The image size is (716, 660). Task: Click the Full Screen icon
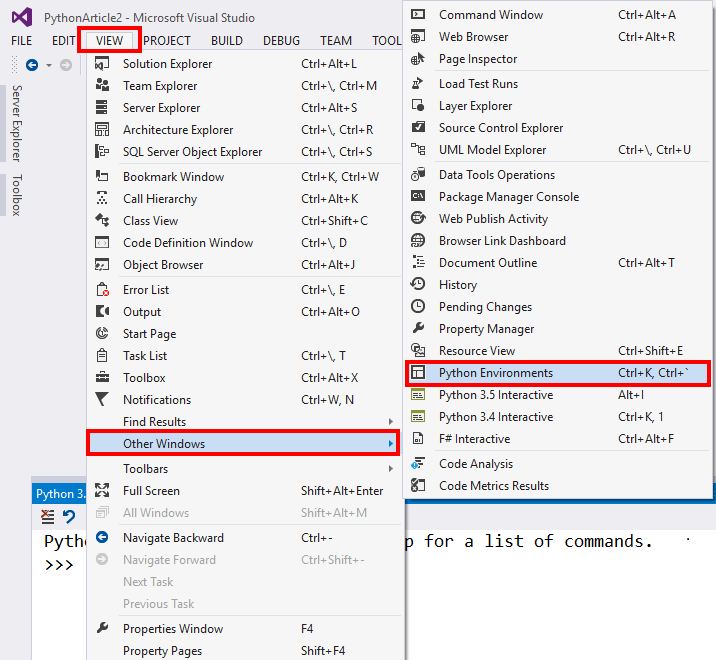[102, 491]
